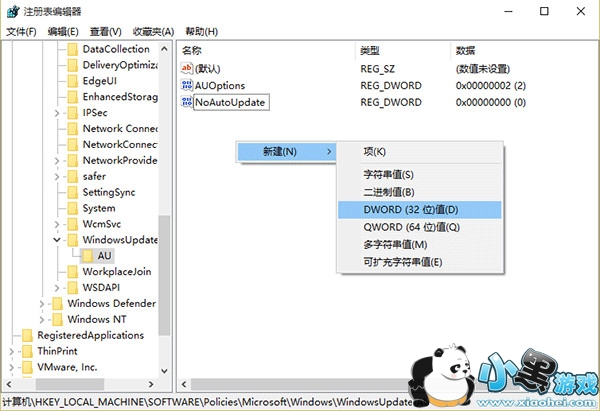
Task: Select 二进制值(B) from the submenu
Action: coord(420,192)
